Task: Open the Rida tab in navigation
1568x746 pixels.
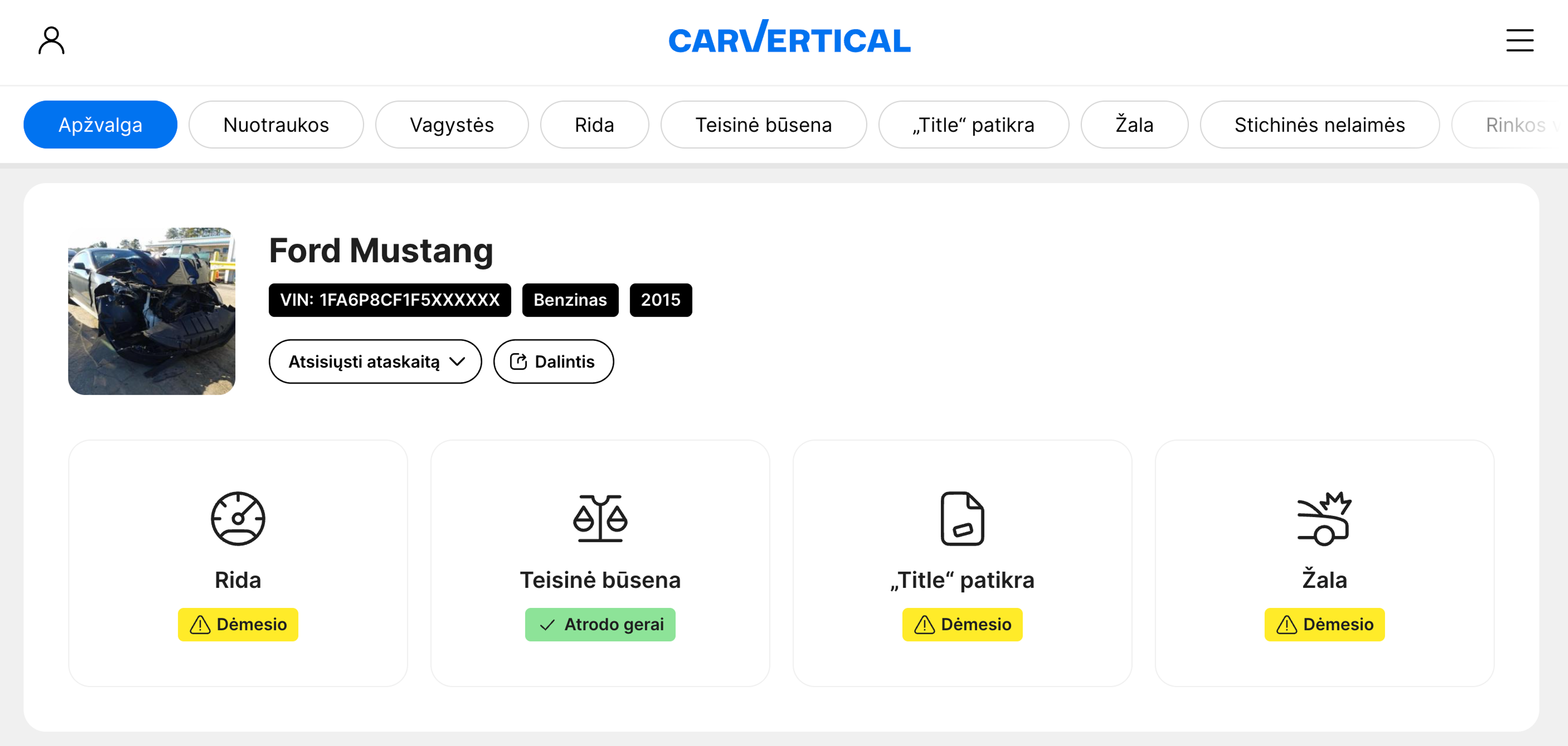Action: coord(594,124)
